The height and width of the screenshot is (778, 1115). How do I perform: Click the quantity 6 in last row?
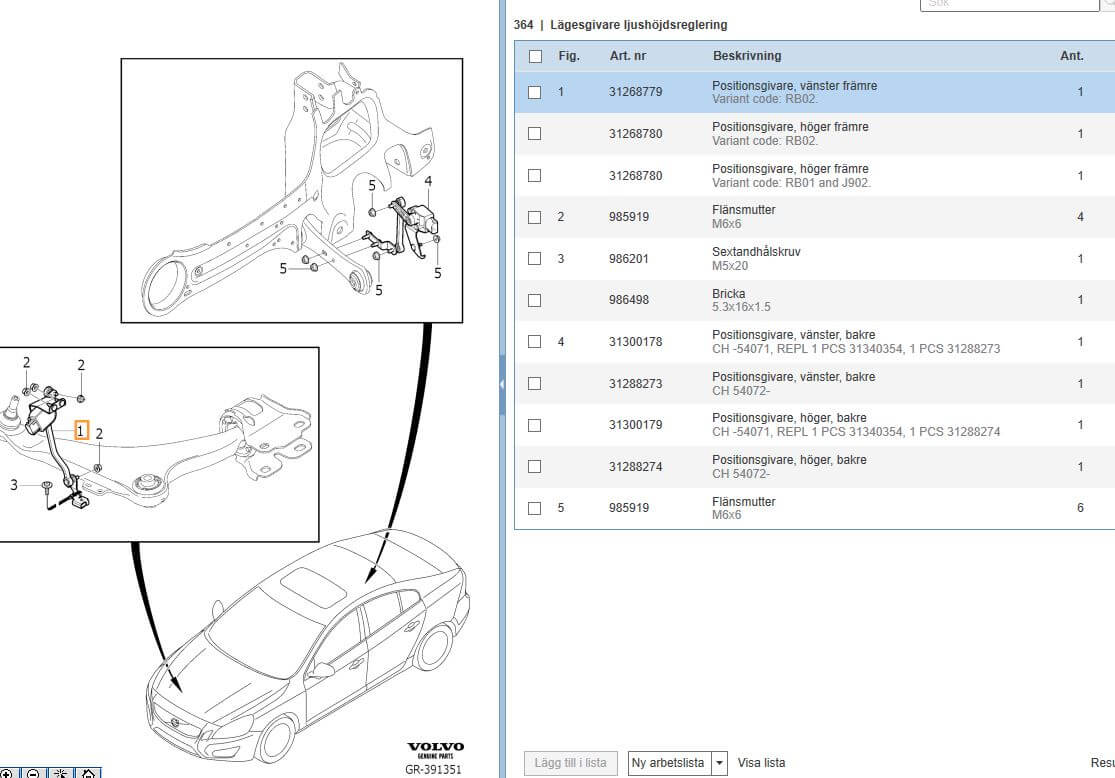pos(1080,508)
